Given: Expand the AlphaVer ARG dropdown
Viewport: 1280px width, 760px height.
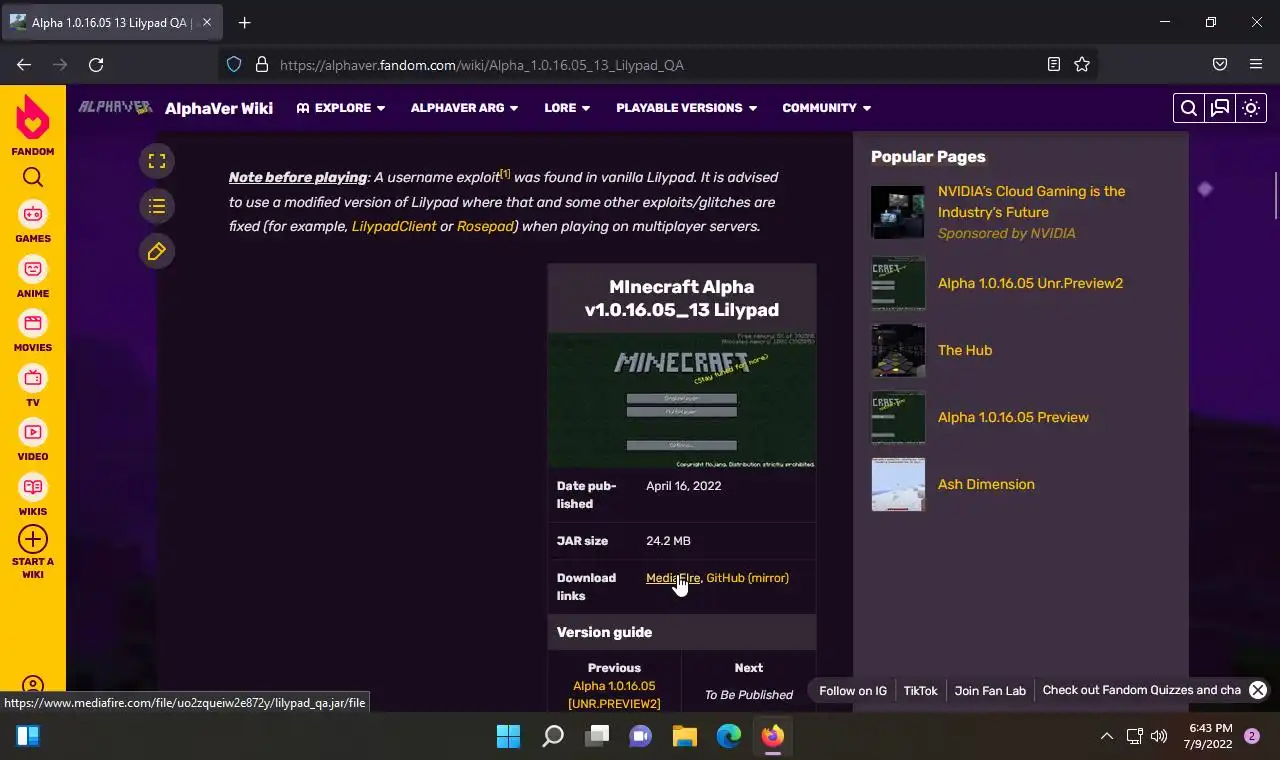Looking at the screenshot, I should coord(464,108).
